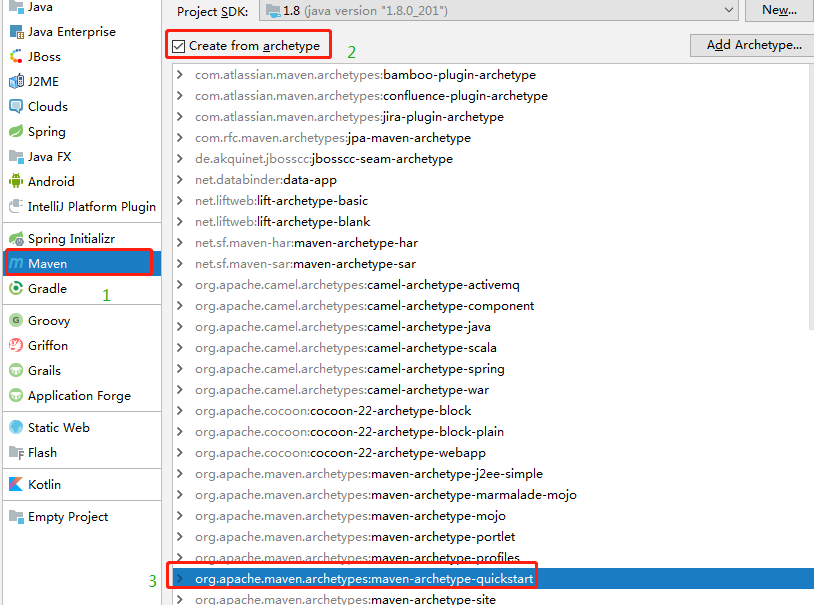Select Gradle project type
The image size is (814, 605).
(x=82, y=288)
